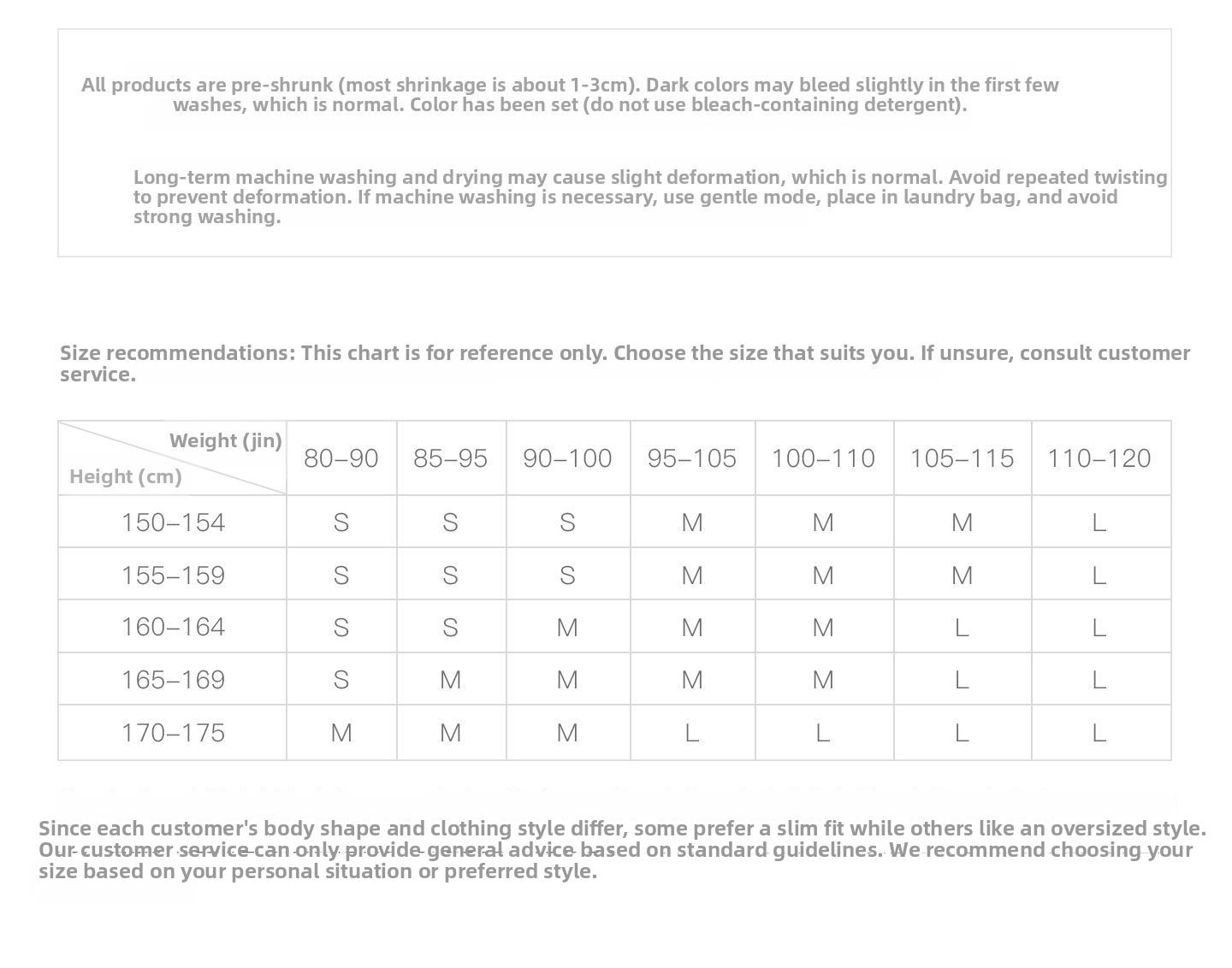Click the pre-shrunk products washing note
The image size is (1232, 968).
click(x=570, y=95)
